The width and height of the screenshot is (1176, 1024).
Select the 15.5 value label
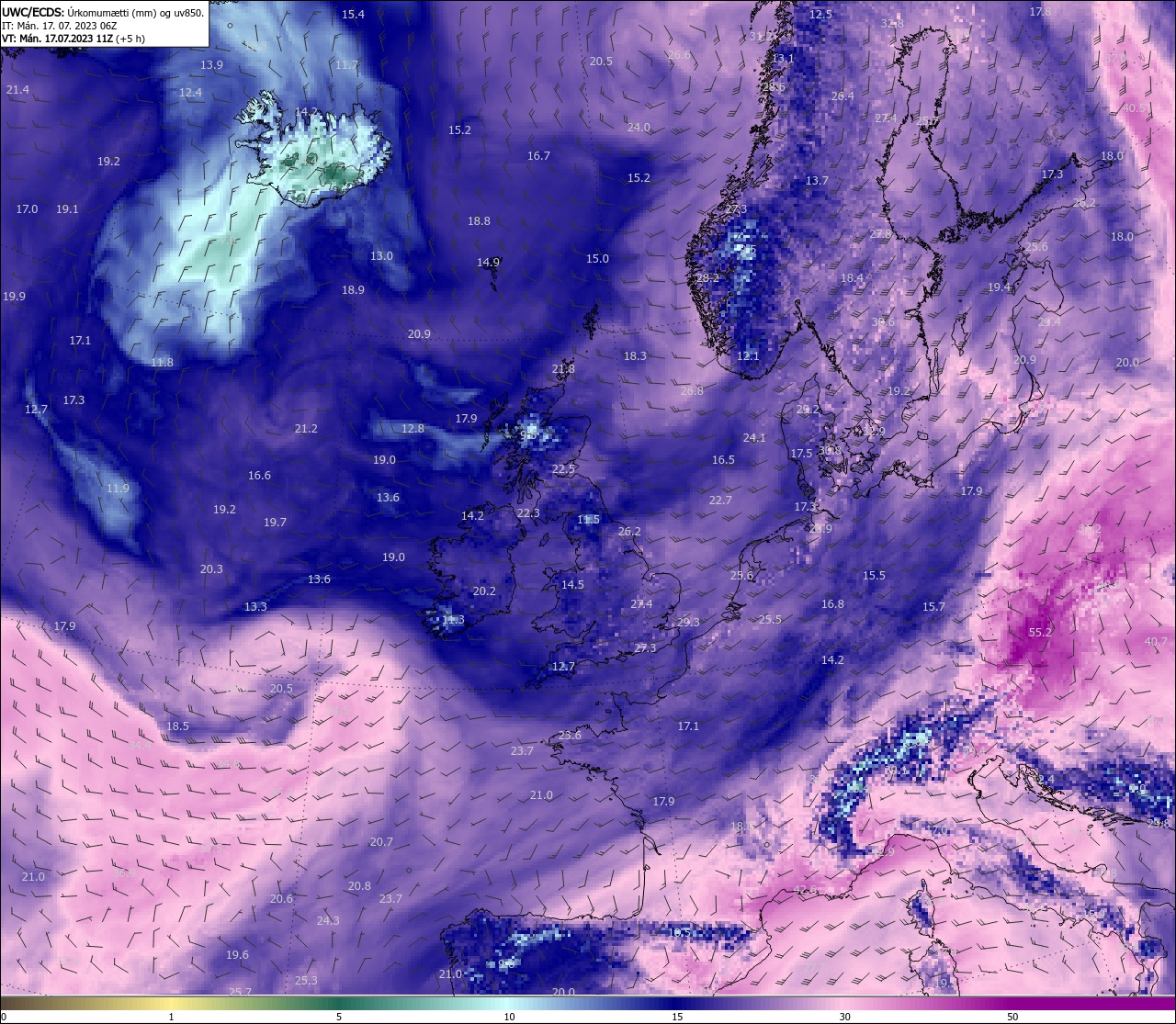coord(874,576)
